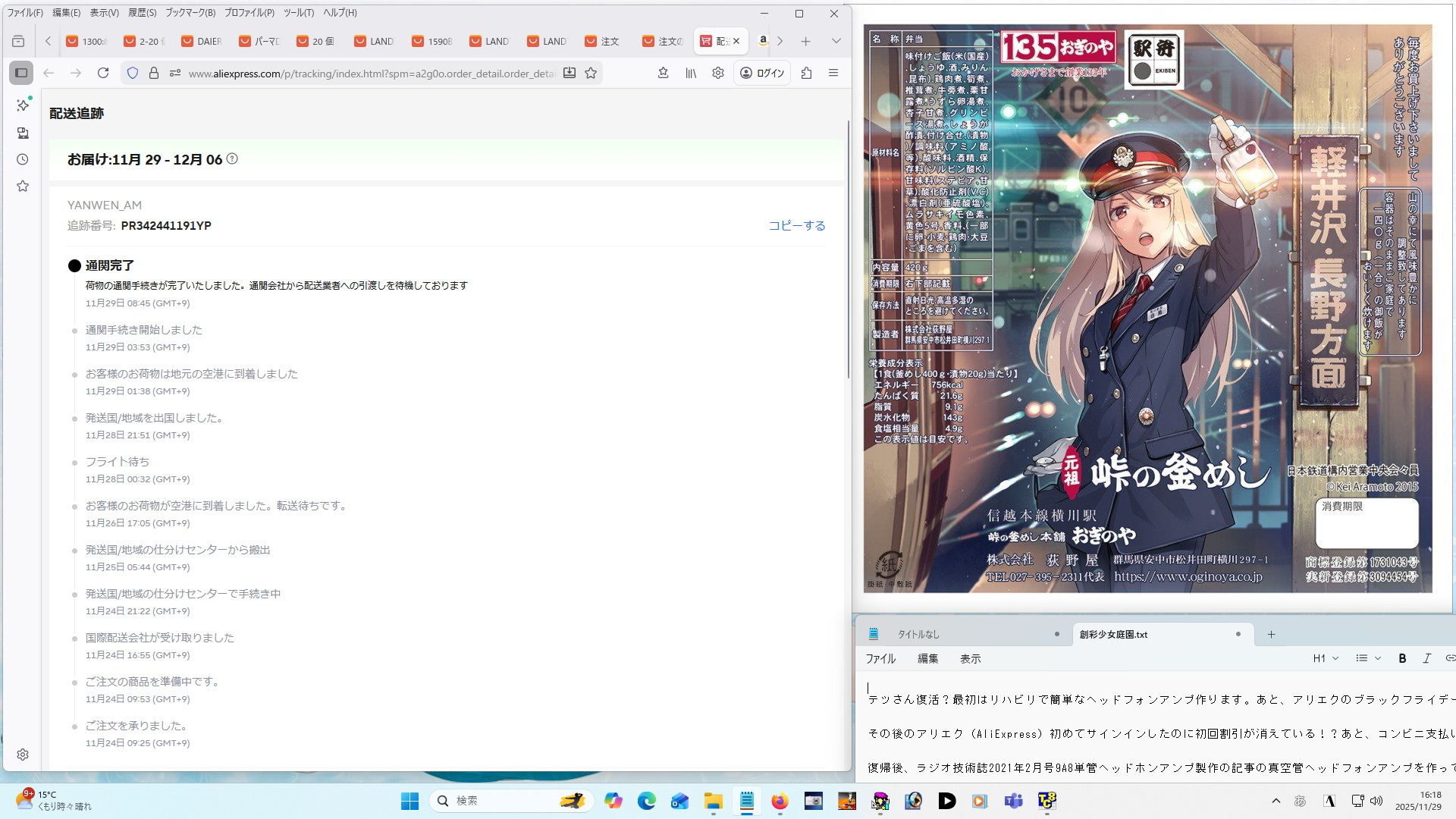Screen dimensions: 1456x819
Task: Open history clock icon in sidebar
Action: point(23,159)
